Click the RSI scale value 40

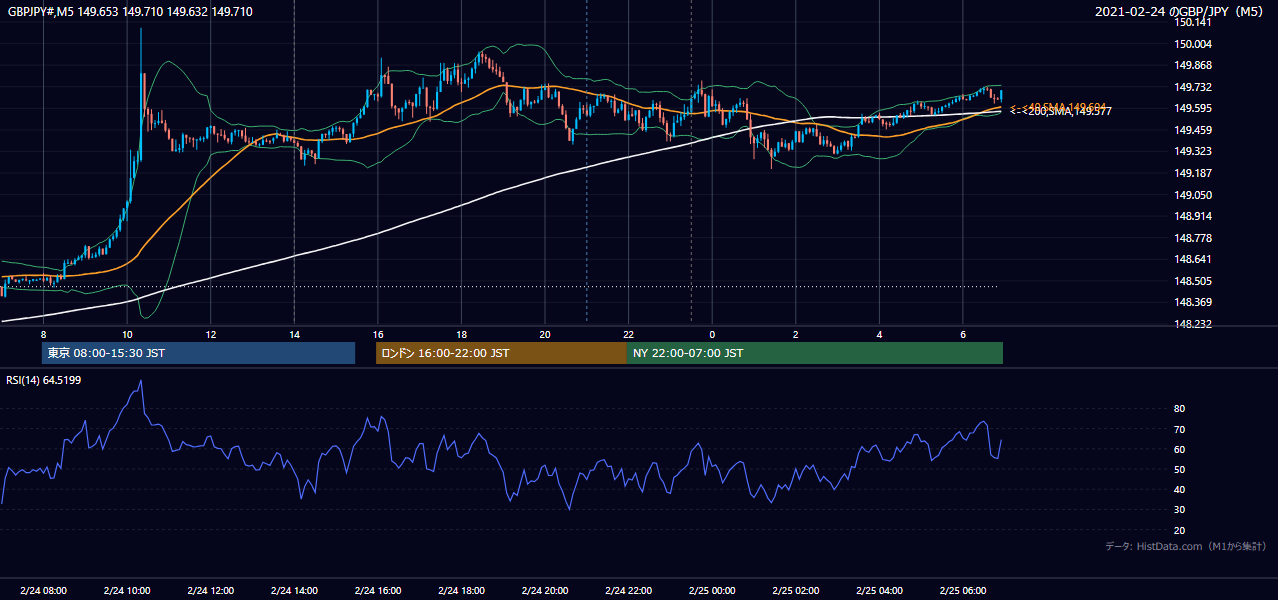pos(1180,489)
